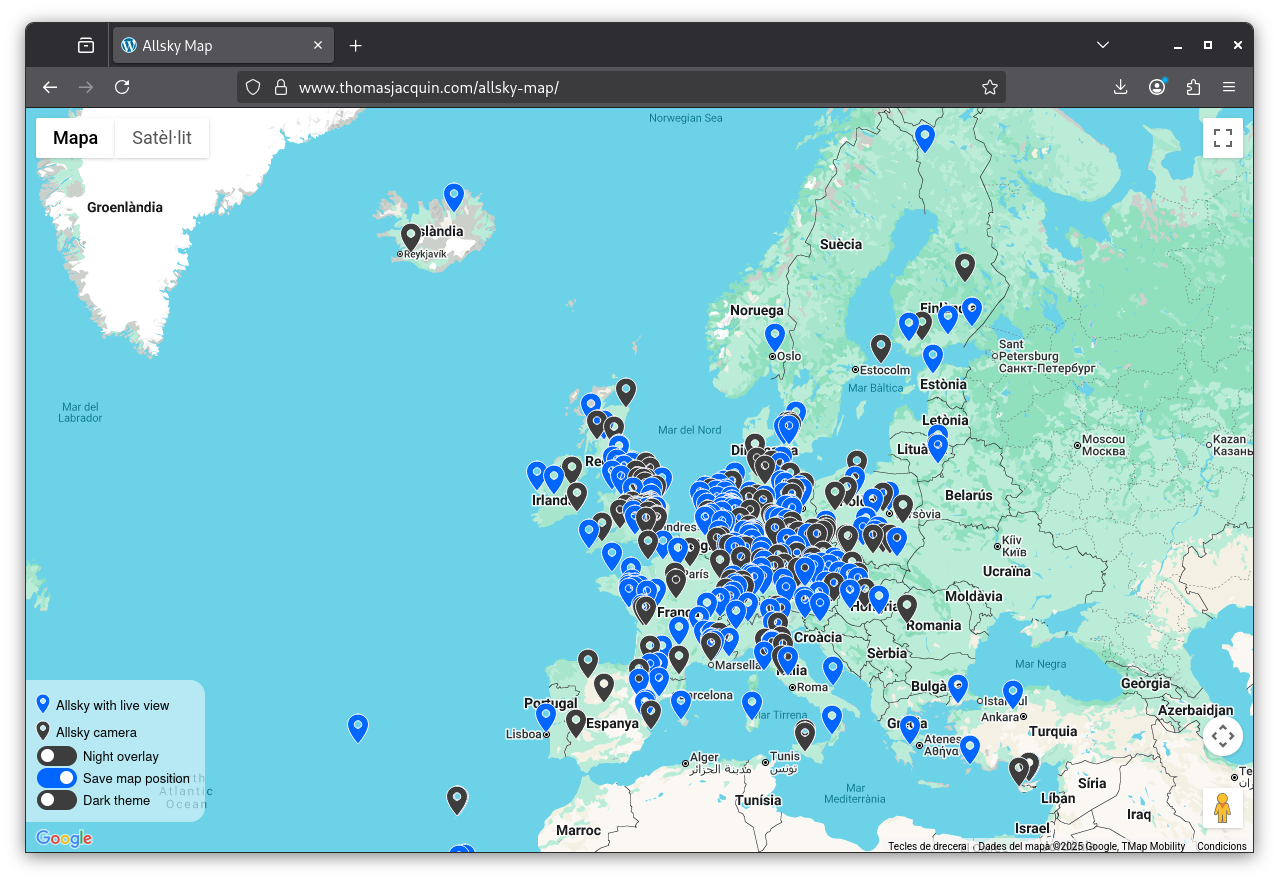Viewport: 1279px width, 881px height.
Task: Enable the Night overlay switch
Action: point(57,756)
